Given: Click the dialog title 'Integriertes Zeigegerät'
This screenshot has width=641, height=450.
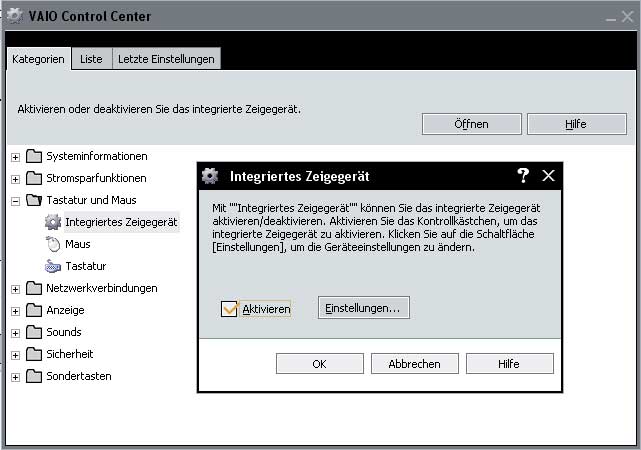Looking at the screenshot, I should (x=300, y=176).
